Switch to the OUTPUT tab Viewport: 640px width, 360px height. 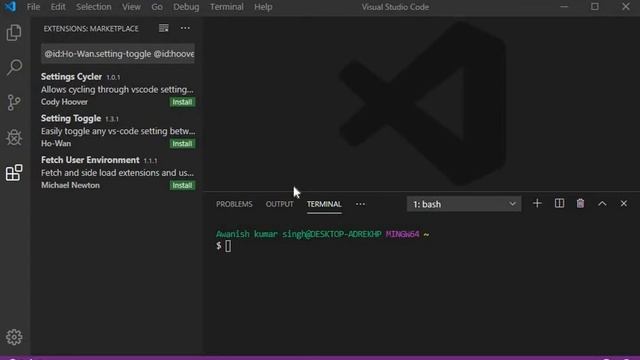coord(280,204)
